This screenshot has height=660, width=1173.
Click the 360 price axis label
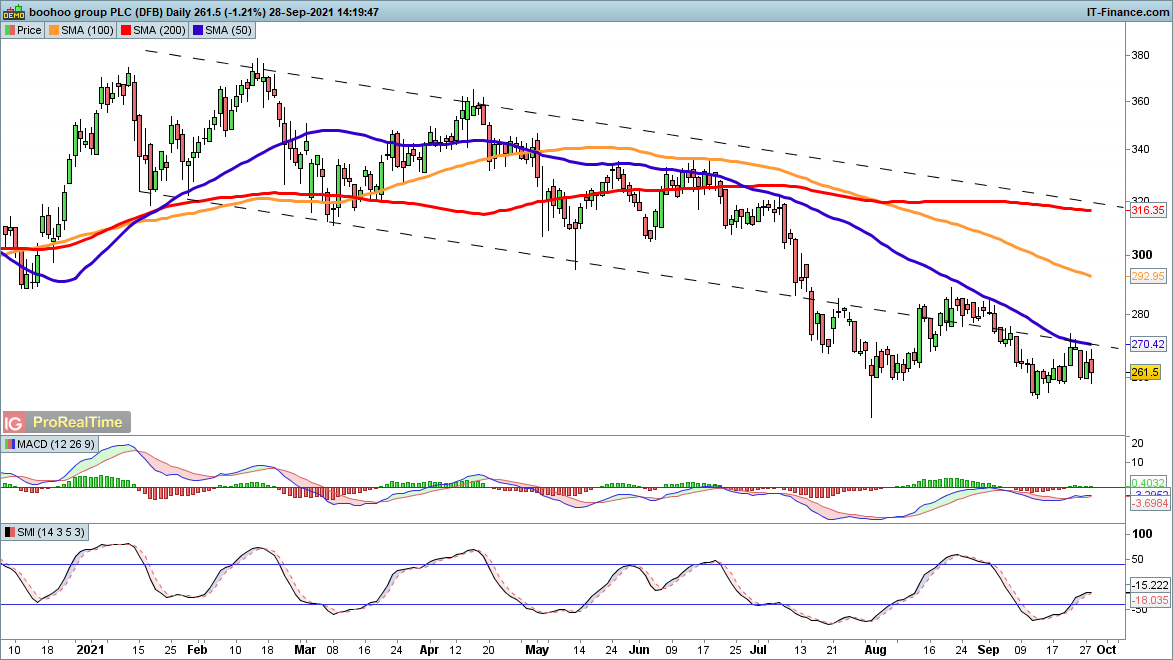click(1141, 102)
